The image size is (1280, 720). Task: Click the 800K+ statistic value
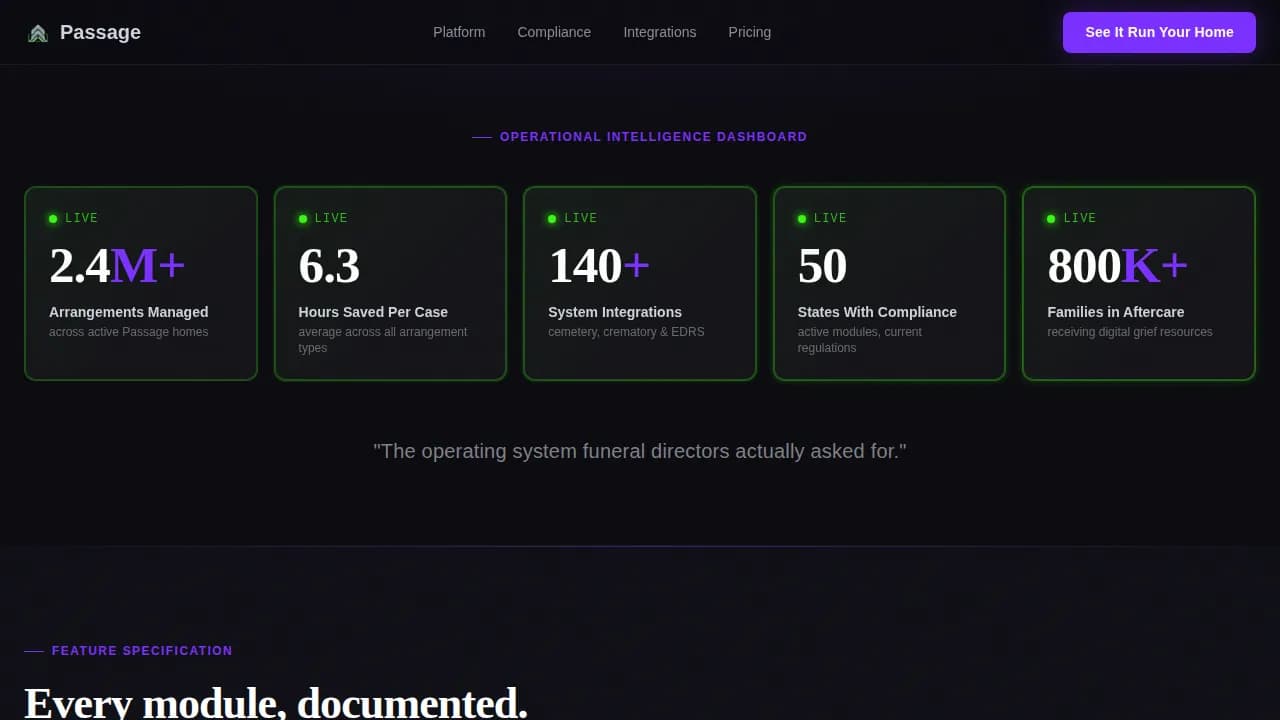(x=1118, y=266)
